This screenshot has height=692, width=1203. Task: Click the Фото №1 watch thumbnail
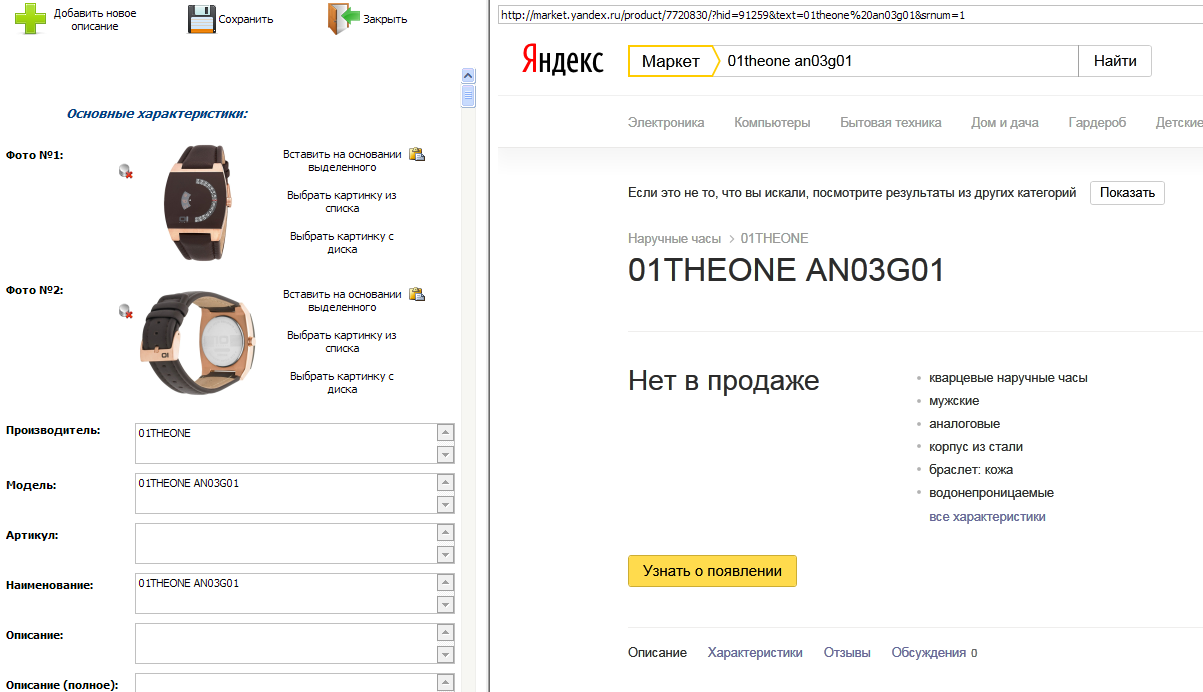(x=198, y=203)
